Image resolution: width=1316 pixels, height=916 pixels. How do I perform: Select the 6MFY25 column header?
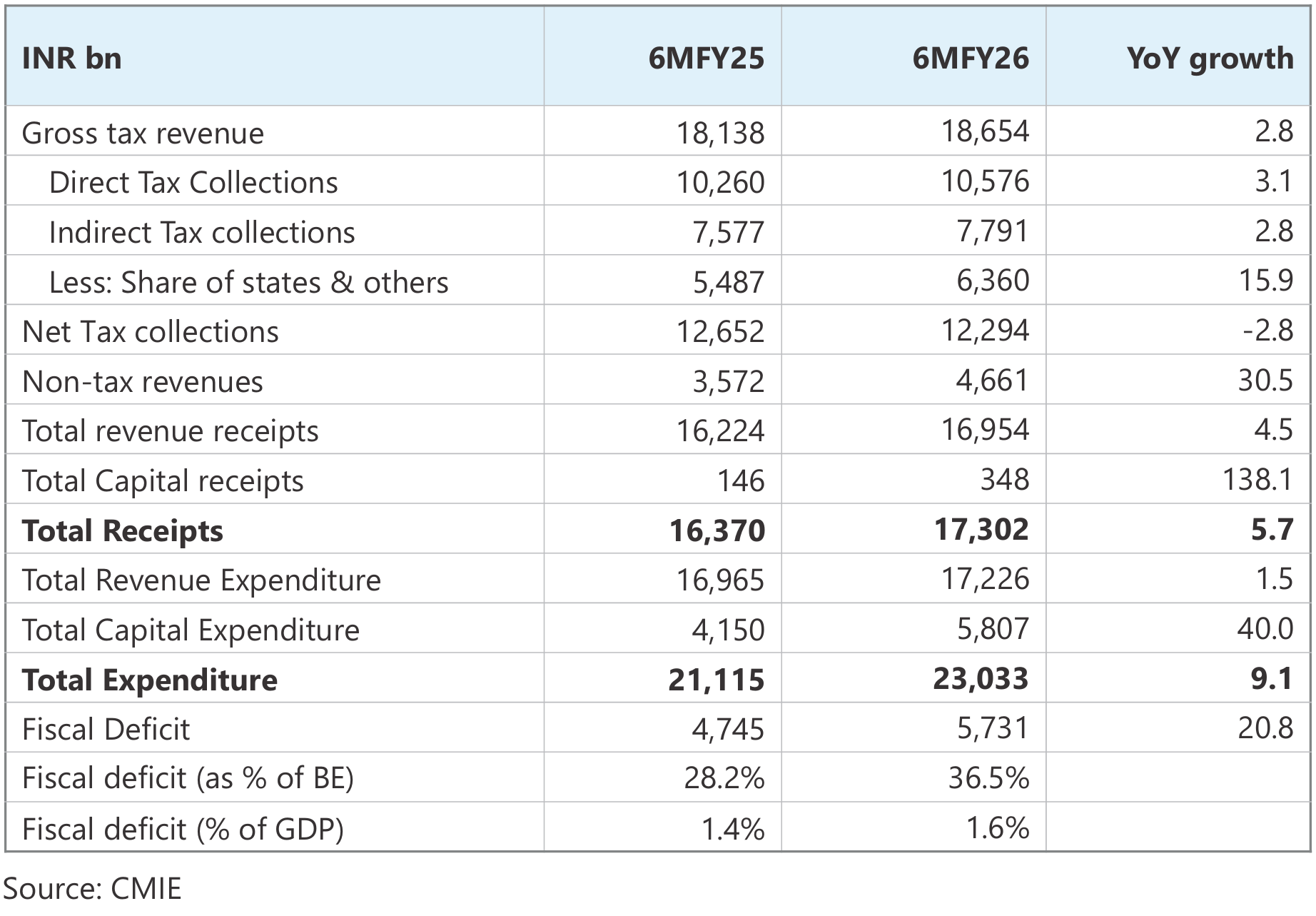[706, 59]
